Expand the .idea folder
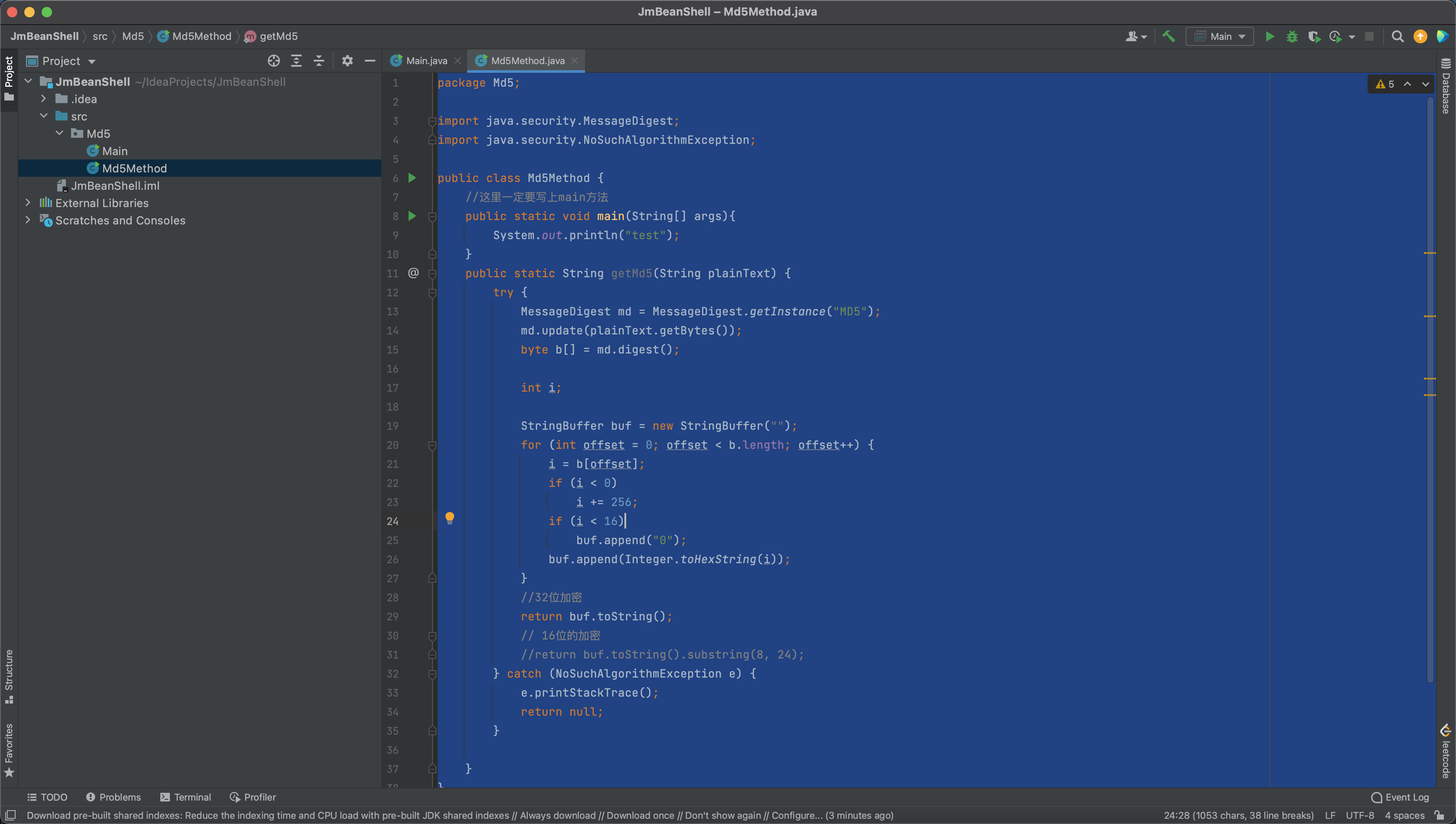Viewport: 1456px width, 824px height. click(x=44, y=98)
